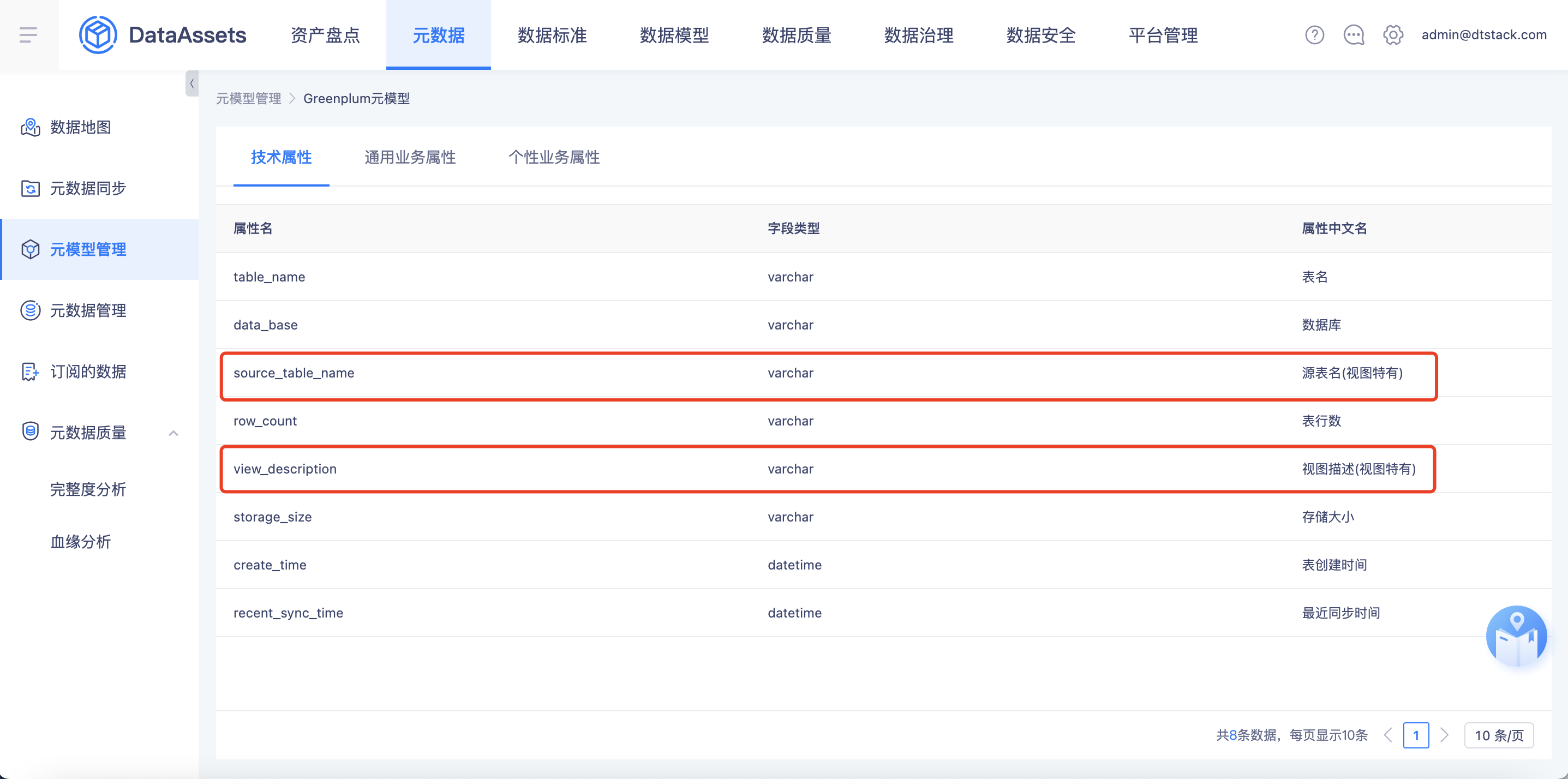Click the row_count cell
Image resolution: width=1568 pixels, height=779 pixels.
[265, 421]
